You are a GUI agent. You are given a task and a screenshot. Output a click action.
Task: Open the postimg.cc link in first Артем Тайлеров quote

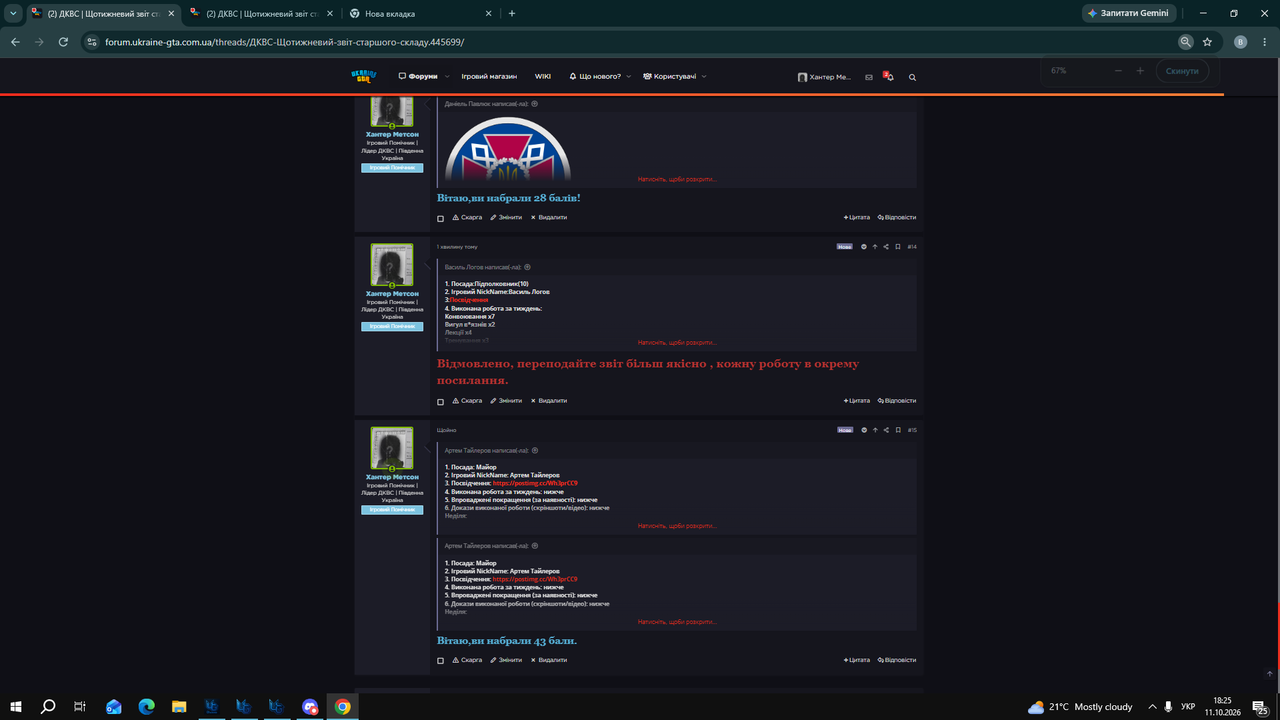tap(535, 483)
